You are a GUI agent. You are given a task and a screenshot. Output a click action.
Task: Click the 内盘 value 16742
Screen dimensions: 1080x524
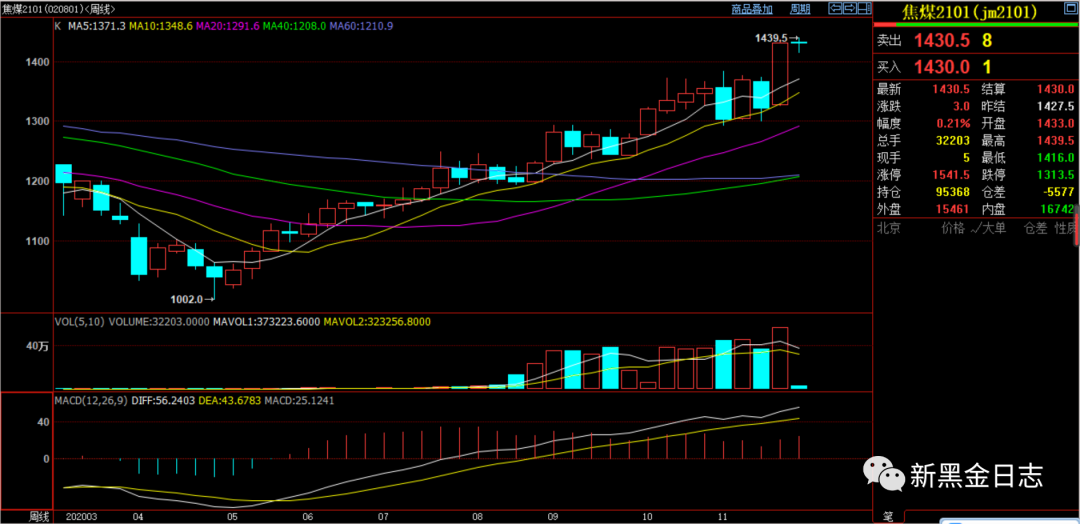[1057, 209]
